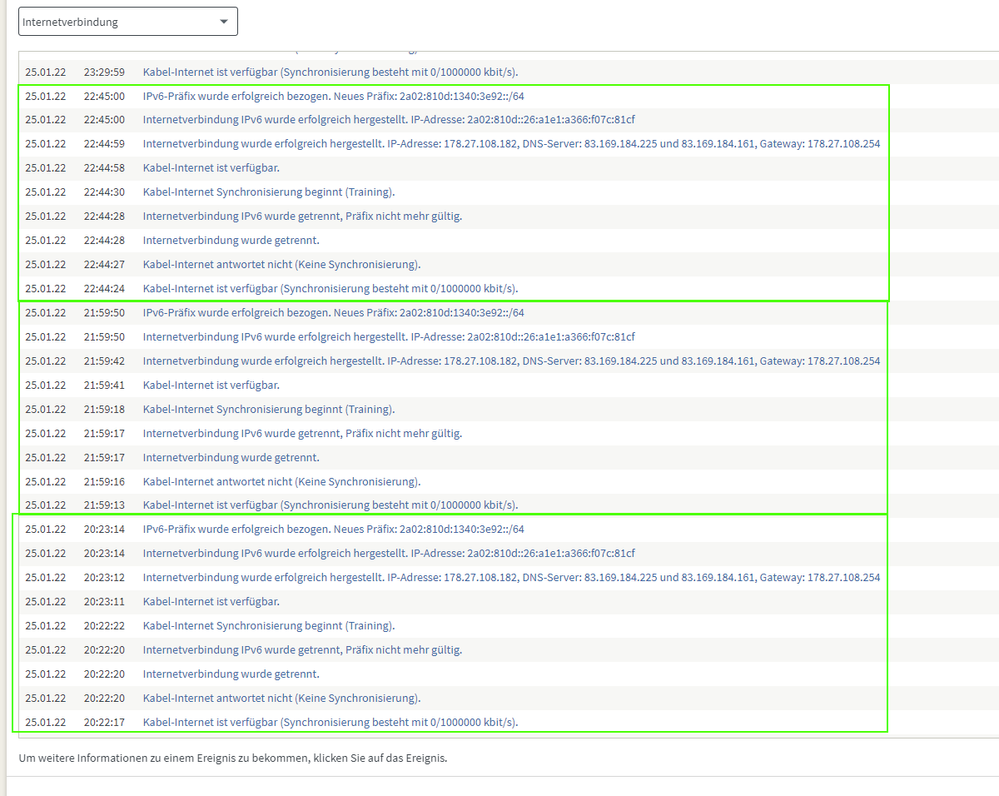Image resolution: width=999 pixels, height=796 pixels.
Task: Open 20:22:20 Internetverbindung wurde getrennt entry
Action: pos(231,674)
